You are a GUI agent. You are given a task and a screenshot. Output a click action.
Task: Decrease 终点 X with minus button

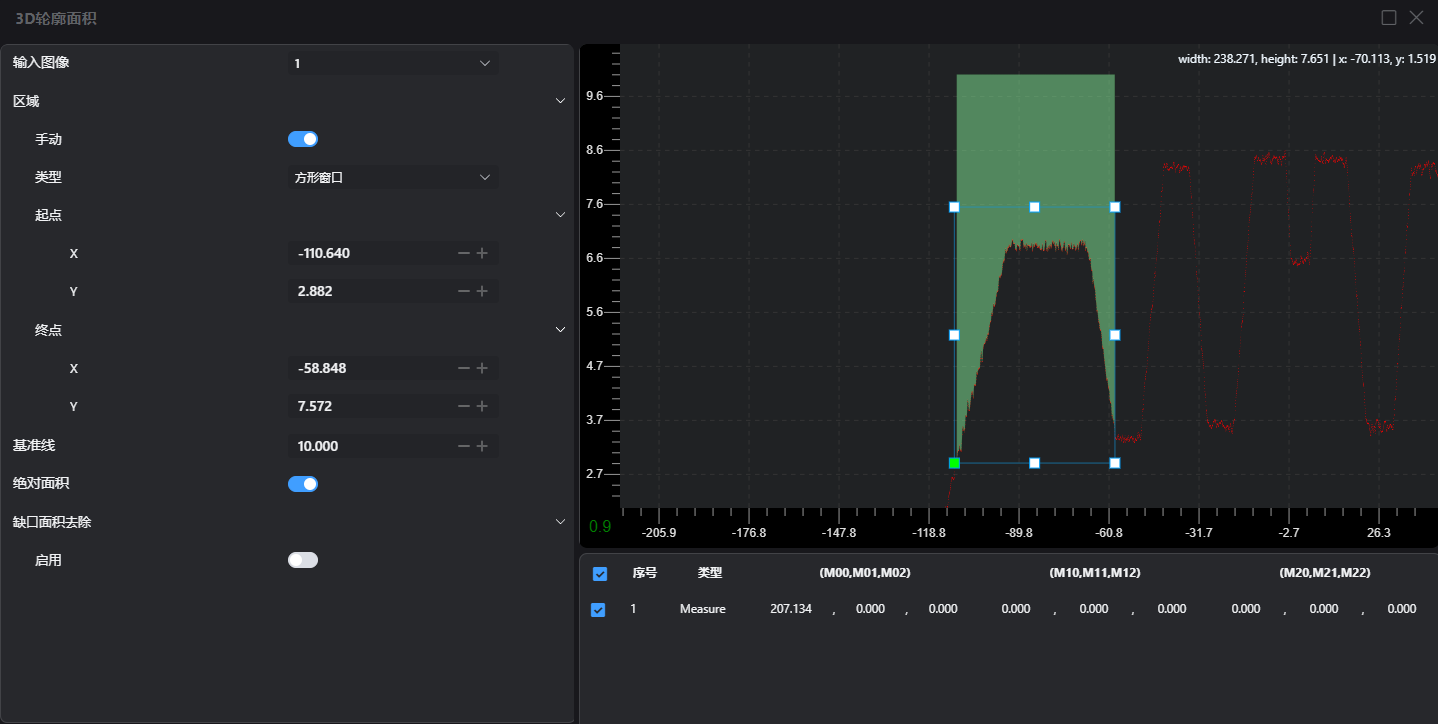[x=464, y=368]
